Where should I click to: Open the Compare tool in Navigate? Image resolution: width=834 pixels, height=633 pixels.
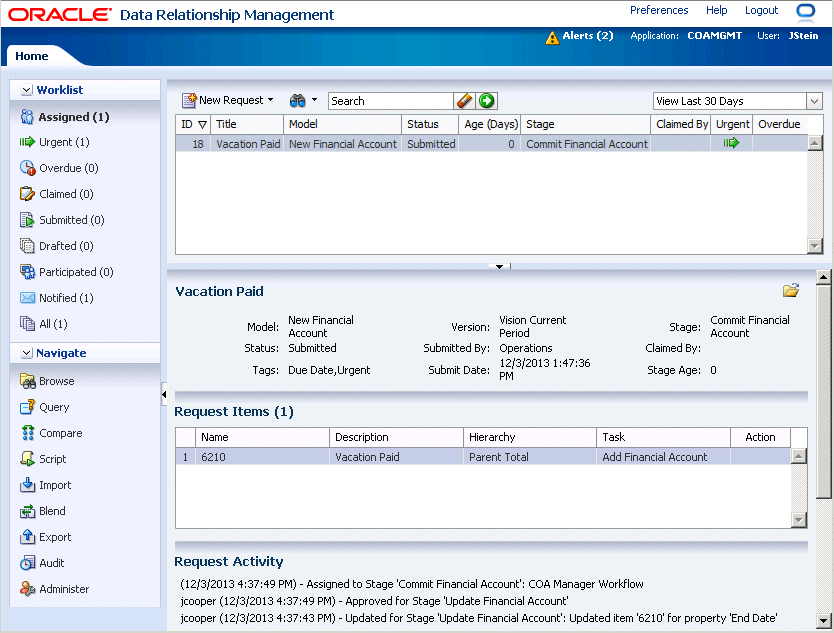(x=60, y=433)
